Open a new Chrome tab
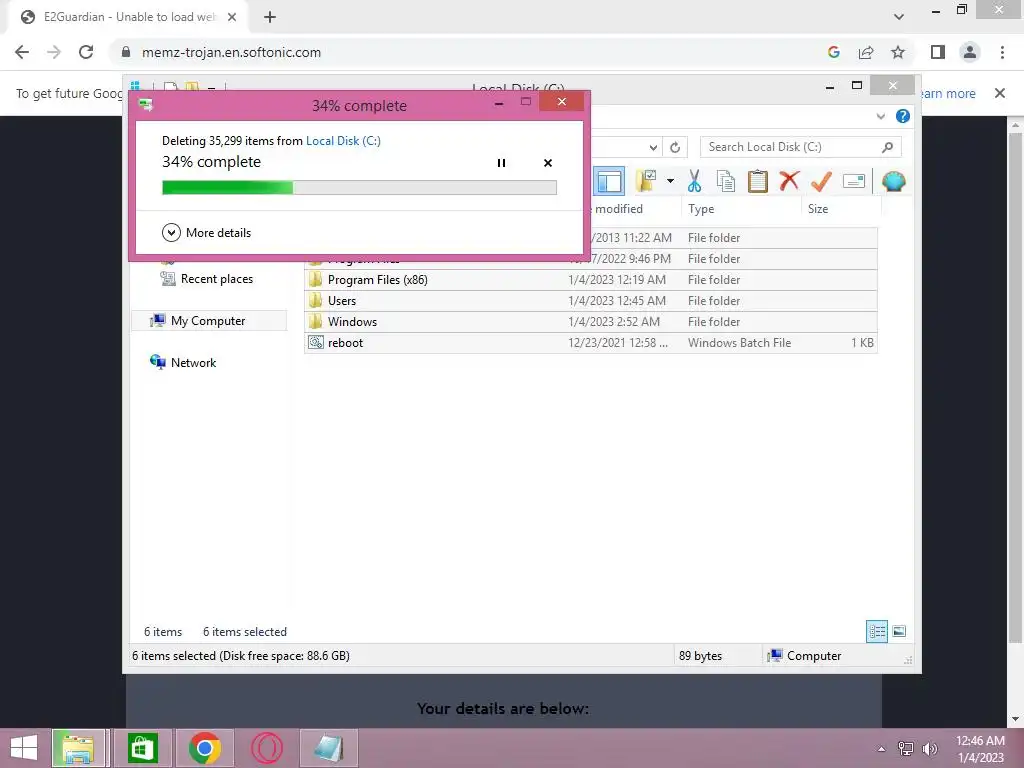The width and height of the screenshot is (1024, 768). tap(270, 17)
